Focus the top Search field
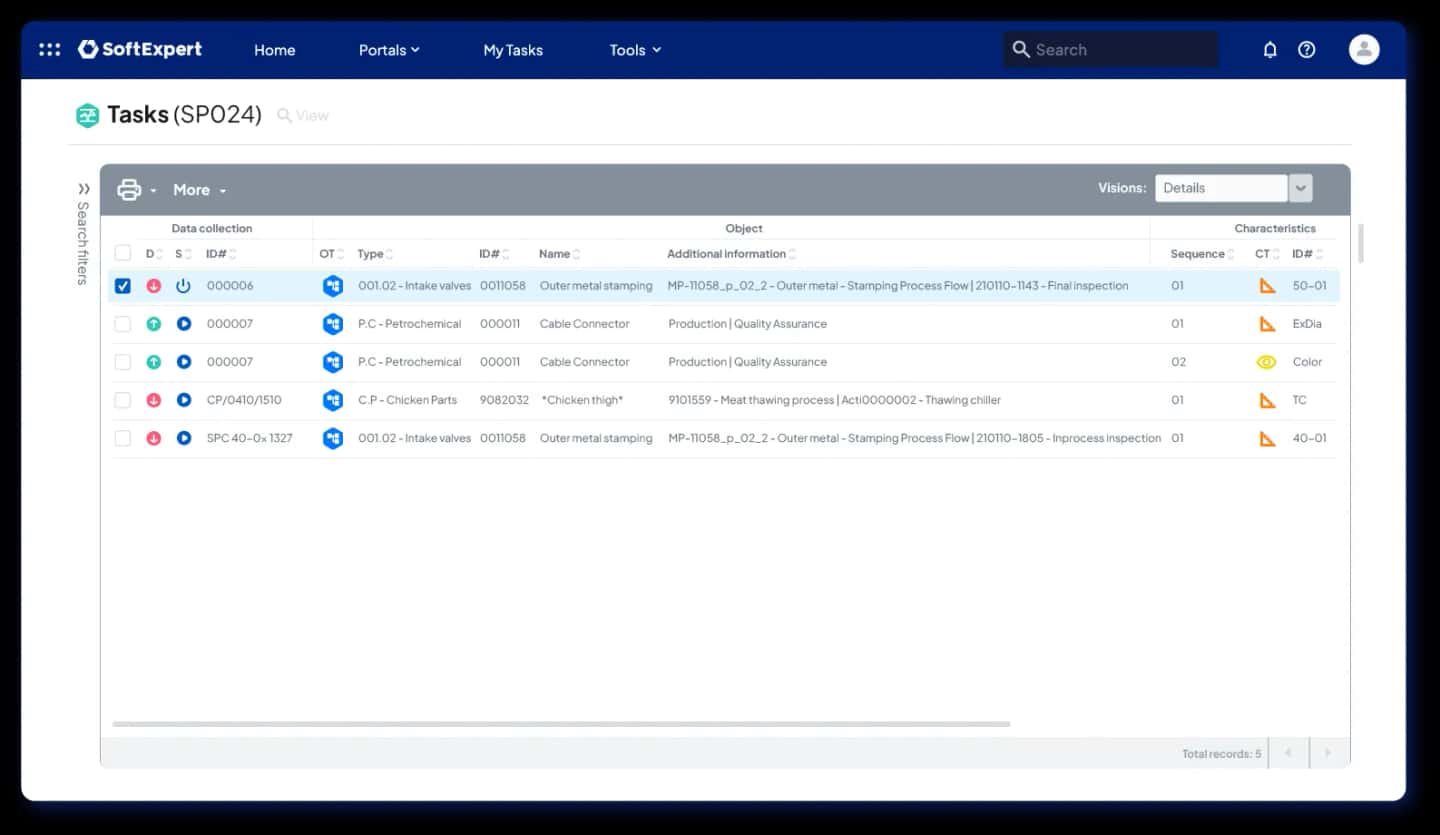The height and width of the screenshot is (835, 1440). (1110, 50)
